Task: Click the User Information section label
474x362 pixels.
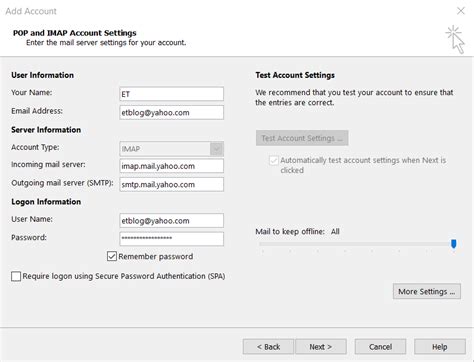Action: coord(43,75)
